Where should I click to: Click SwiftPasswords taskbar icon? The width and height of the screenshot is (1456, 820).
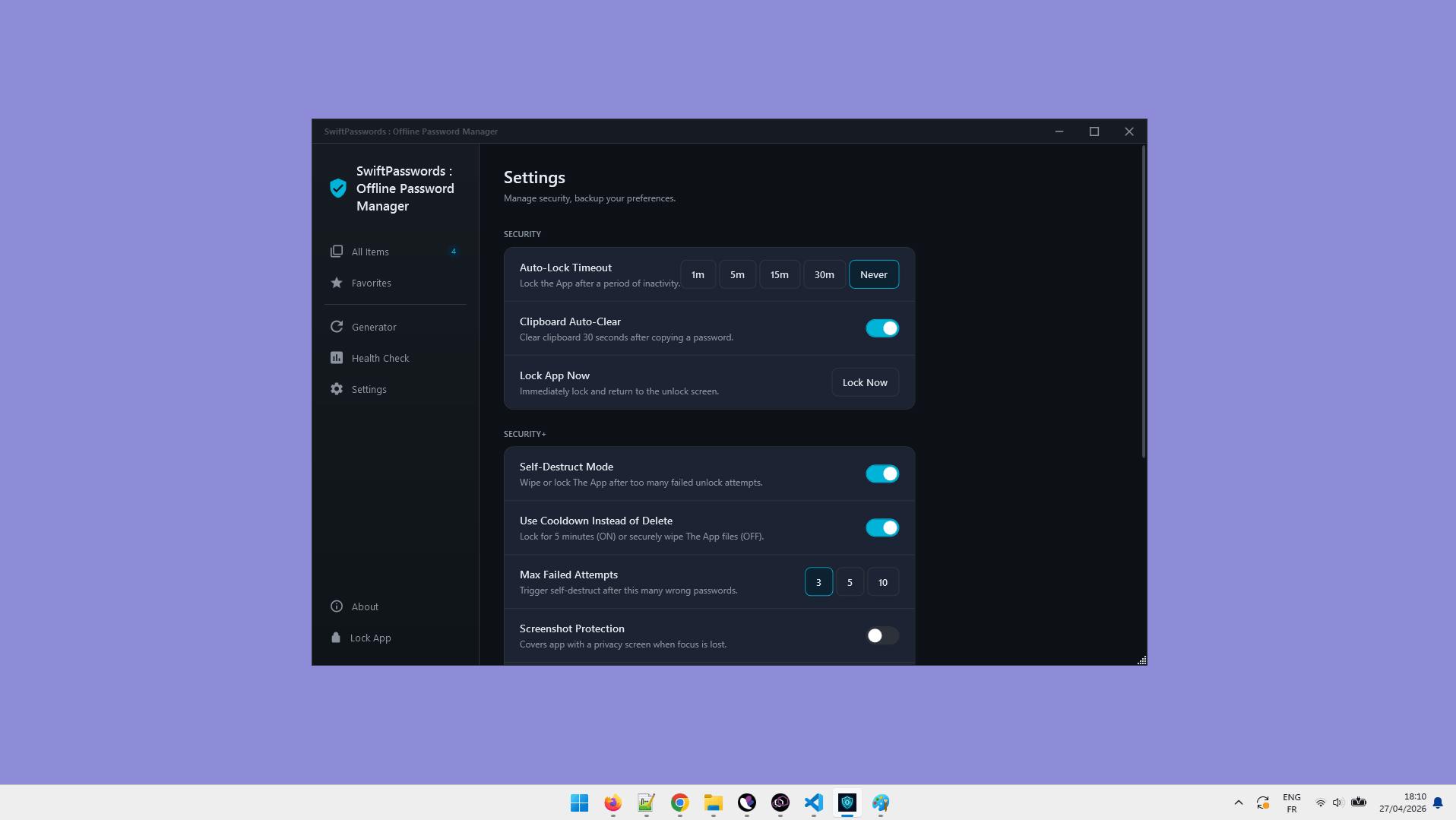[847, 803]
